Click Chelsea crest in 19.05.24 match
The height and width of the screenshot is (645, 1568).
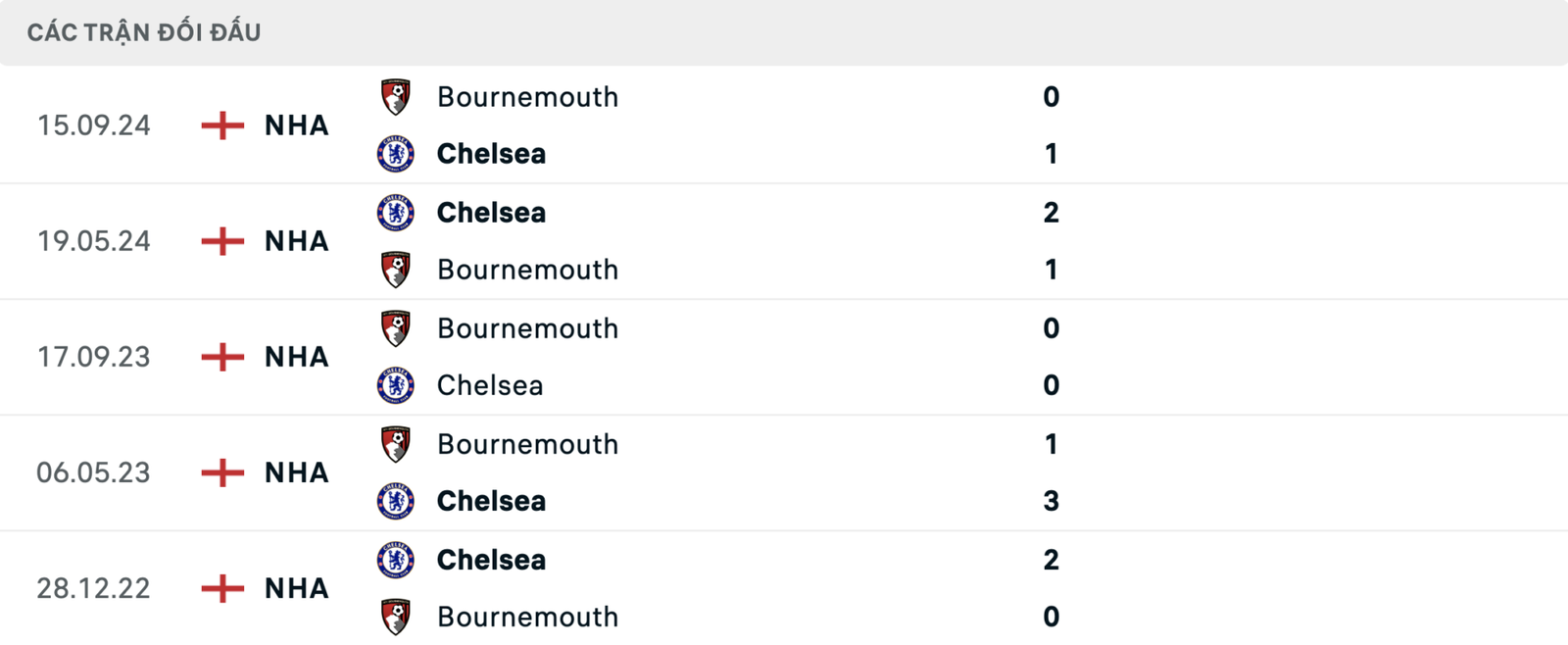tap(396, 213)
